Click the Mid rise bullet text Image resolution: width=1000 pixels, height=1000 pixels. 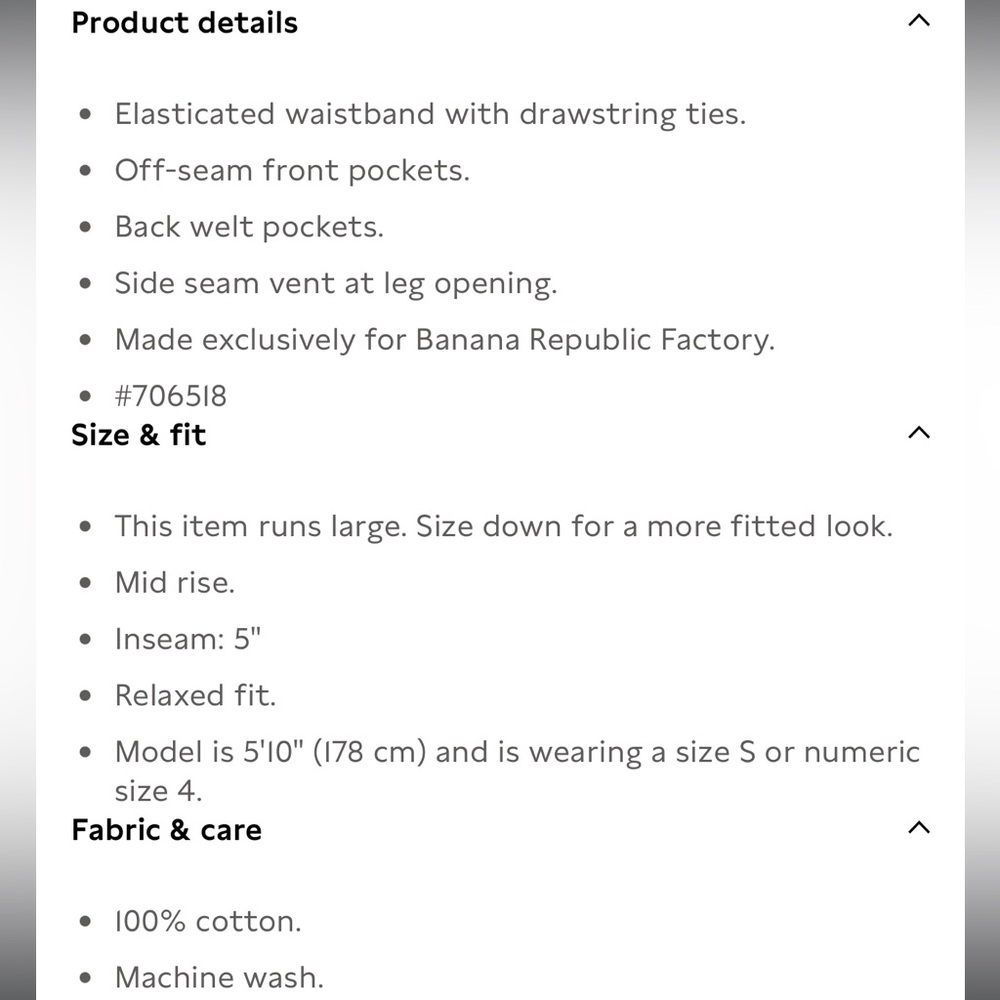(175, 582)
